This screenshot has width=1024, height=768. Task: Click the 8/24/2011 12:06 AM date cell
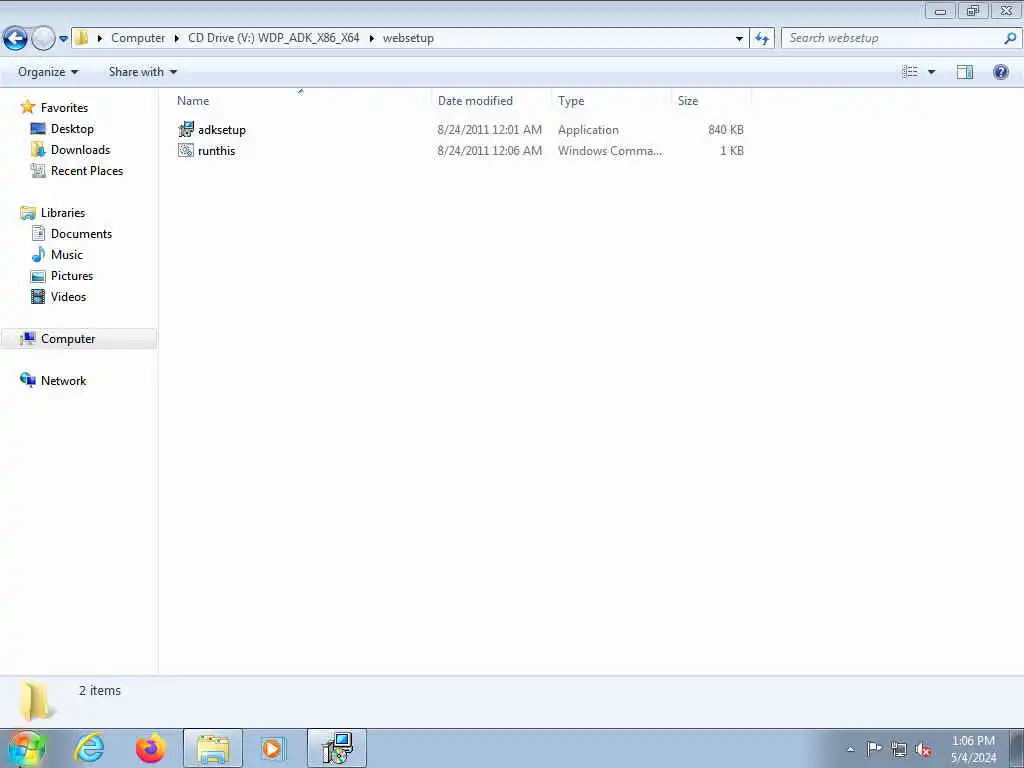click(490, 150)
